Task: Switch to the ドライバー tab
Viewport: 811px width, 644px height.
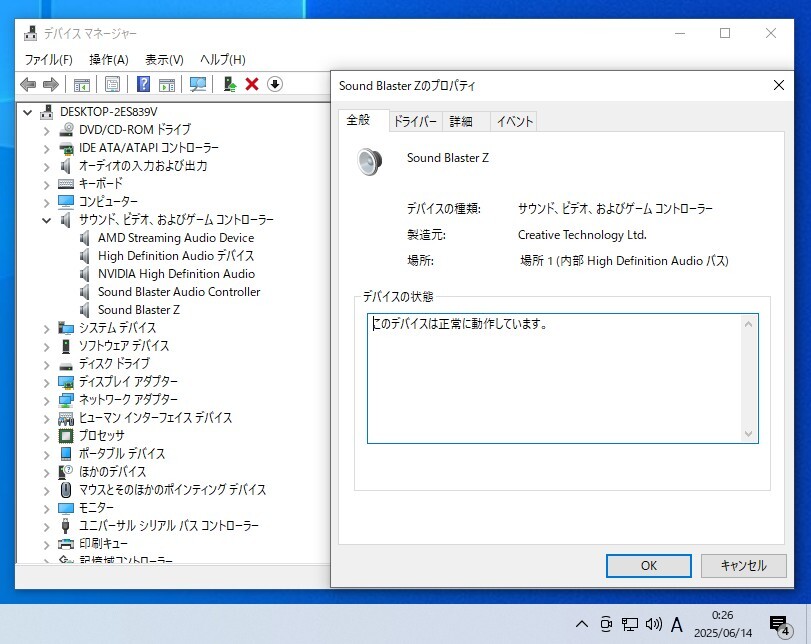Action: click(415, 122)
